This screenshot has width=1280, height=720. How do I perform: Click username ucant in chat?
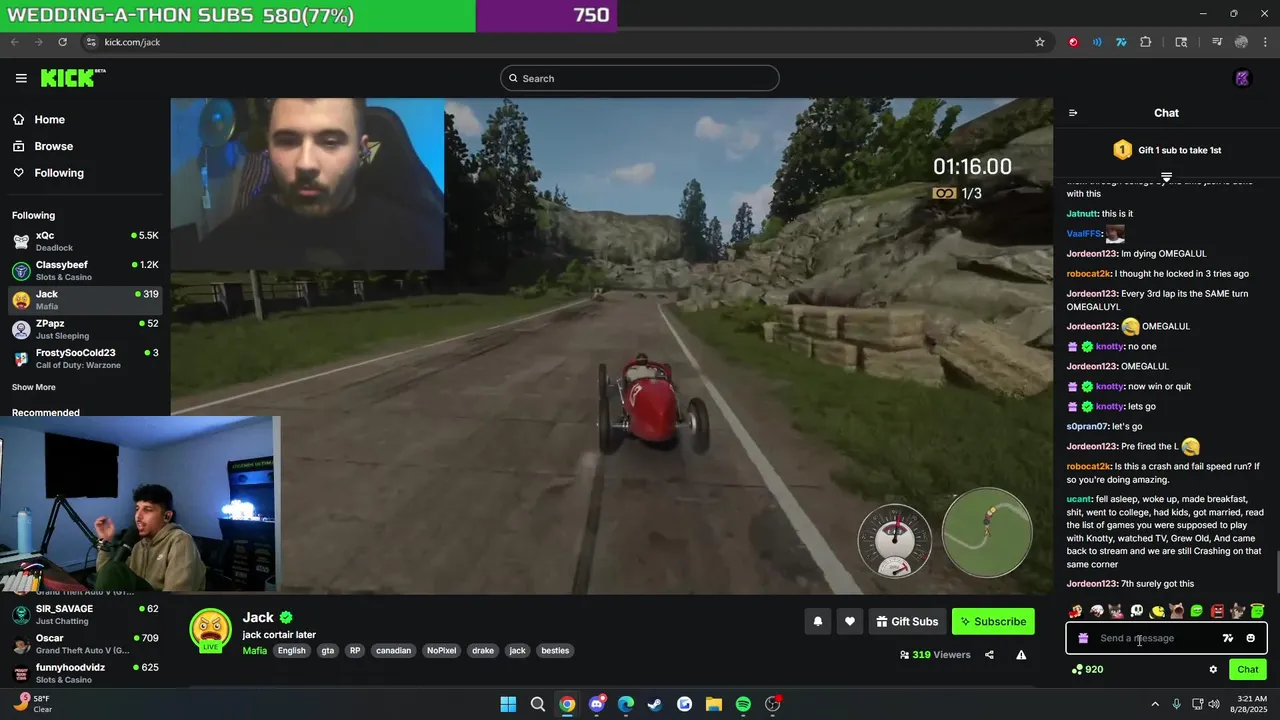(x=1079, y=499)
